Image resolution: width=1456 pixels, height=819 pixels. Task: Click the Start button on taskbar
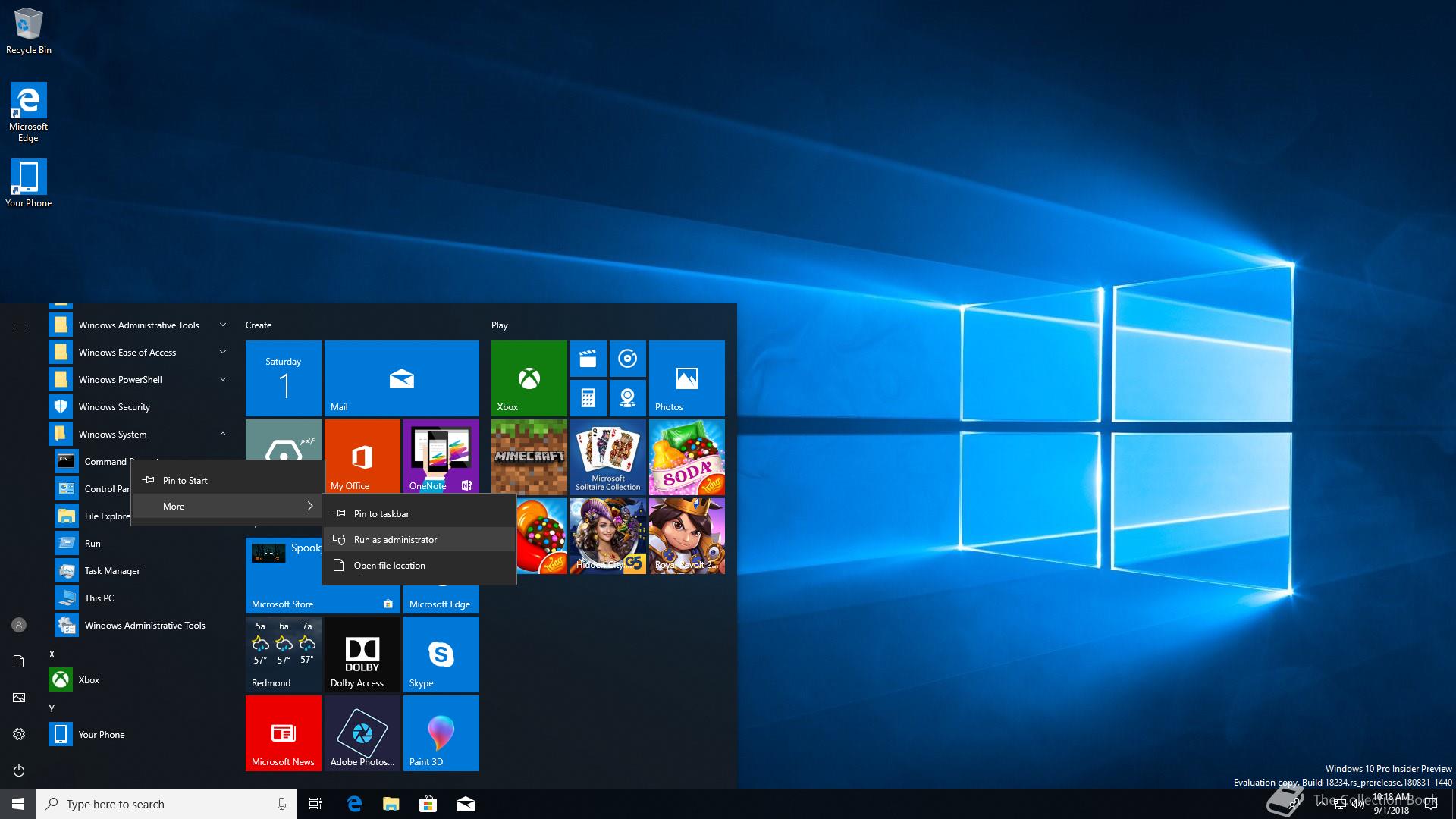pyautogui.click(x=18, y=804)
